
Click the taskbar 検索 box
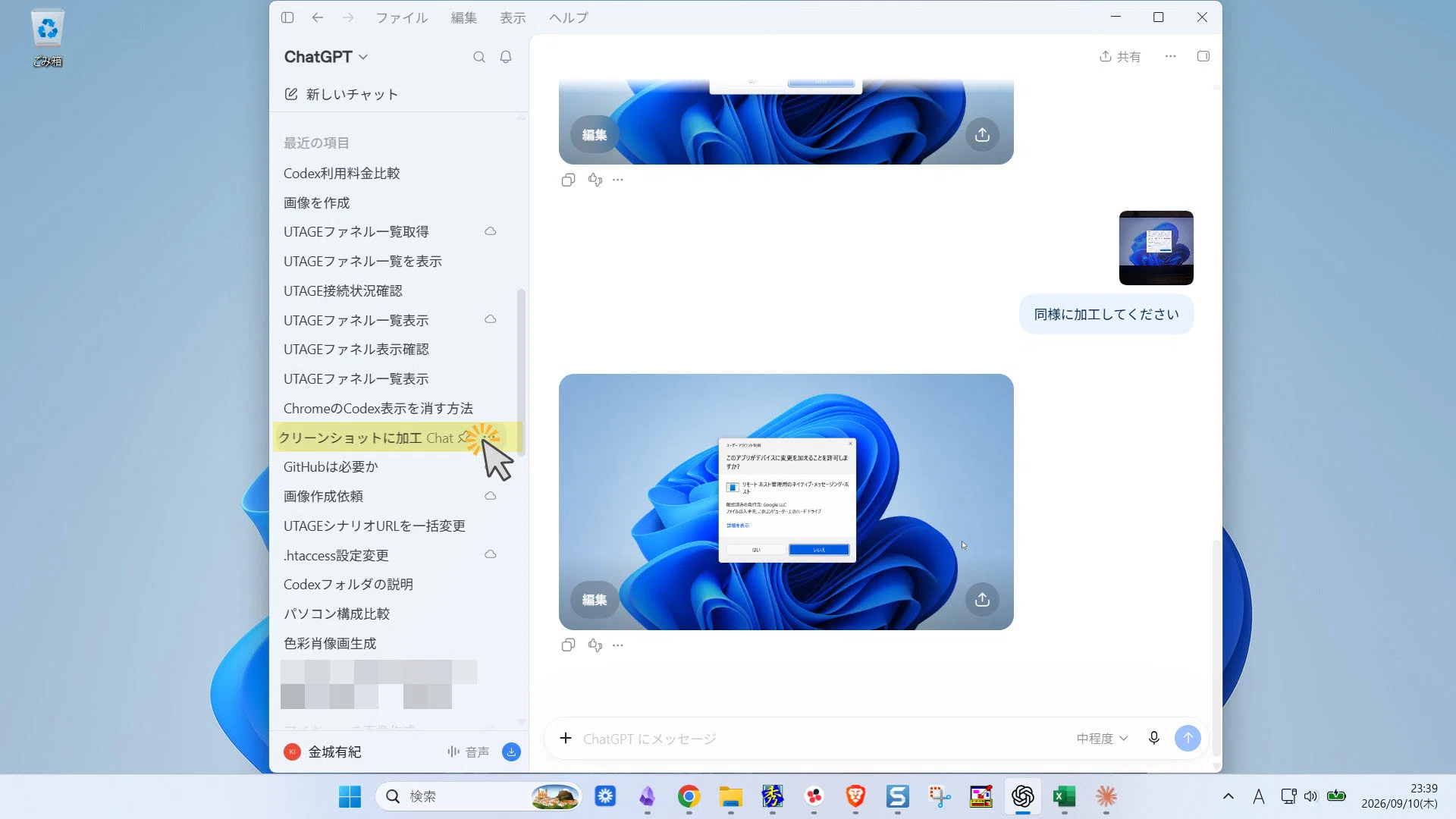[x=479, y=796]
